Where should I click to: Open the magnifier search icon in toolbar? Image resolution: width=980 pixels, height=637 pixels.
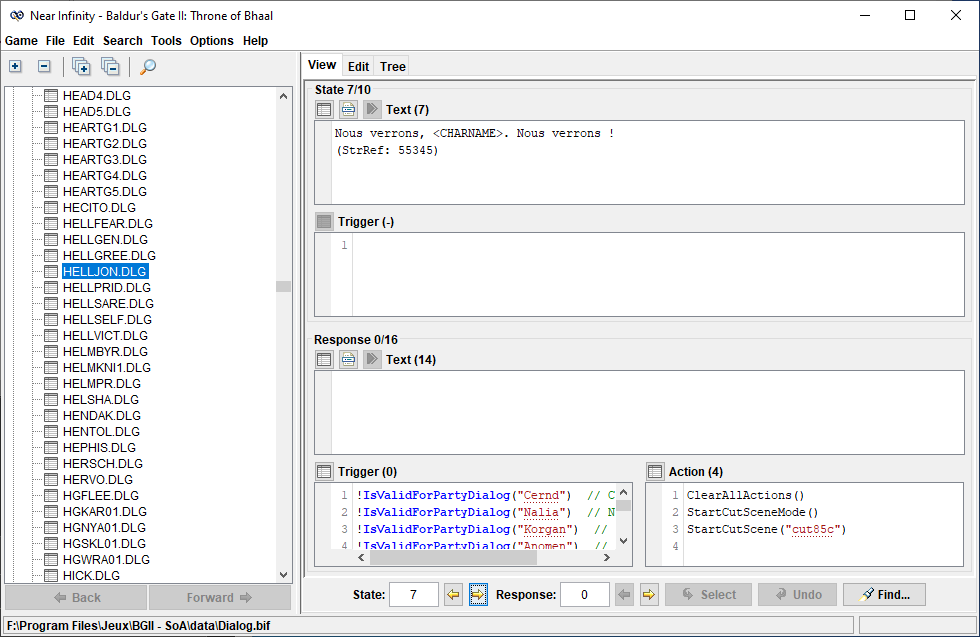148,66
